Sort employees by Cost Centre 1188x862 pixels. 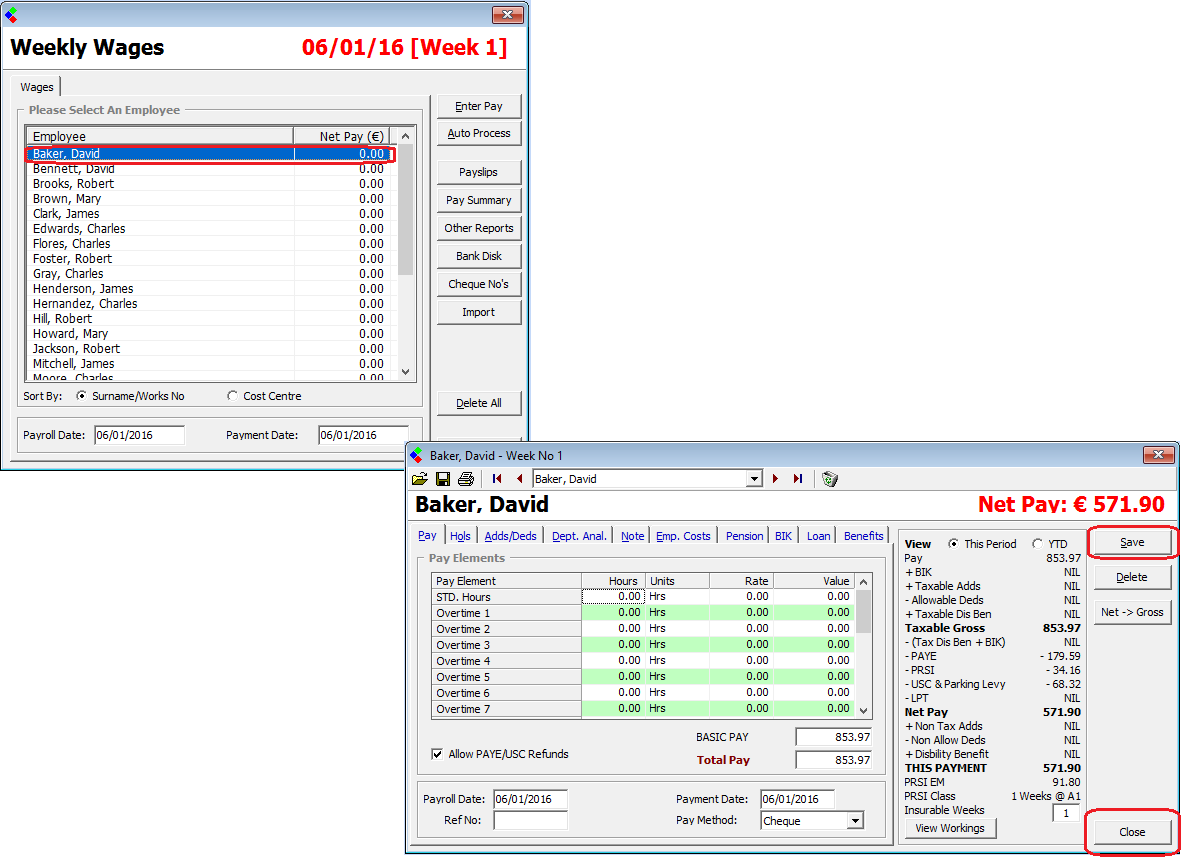point(233,396)
